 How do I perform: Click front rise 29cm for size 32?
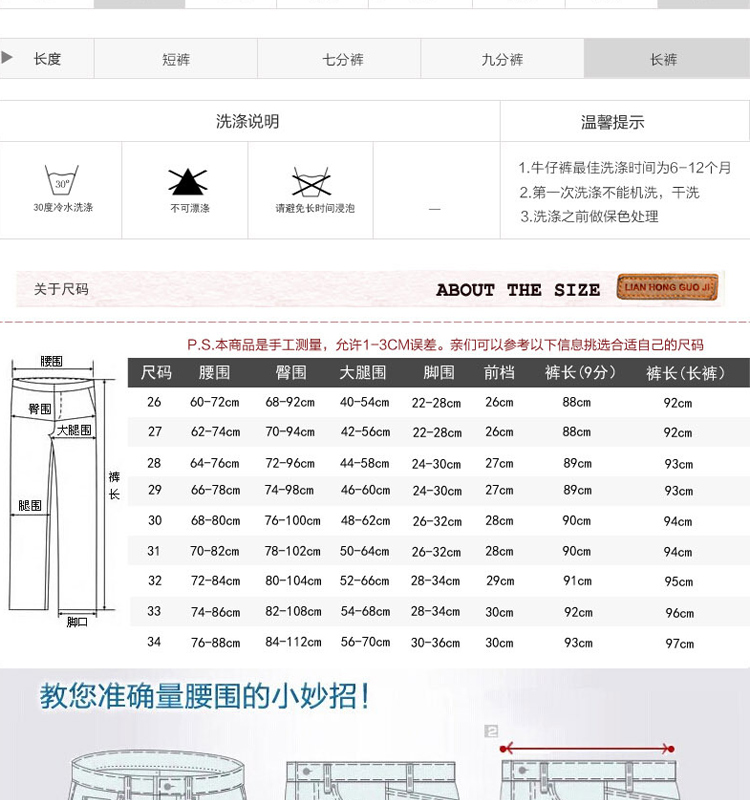coord(500,581)
